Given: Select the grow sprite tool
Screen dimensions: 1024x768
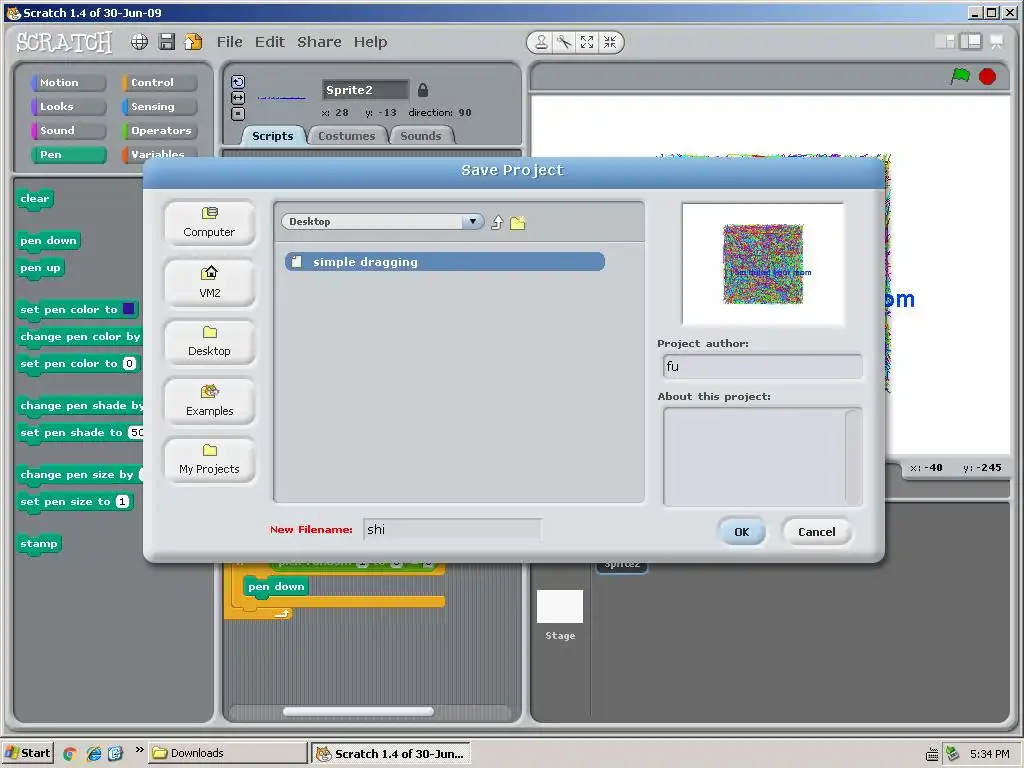Looking at the screenshot, I should (587, 42).
